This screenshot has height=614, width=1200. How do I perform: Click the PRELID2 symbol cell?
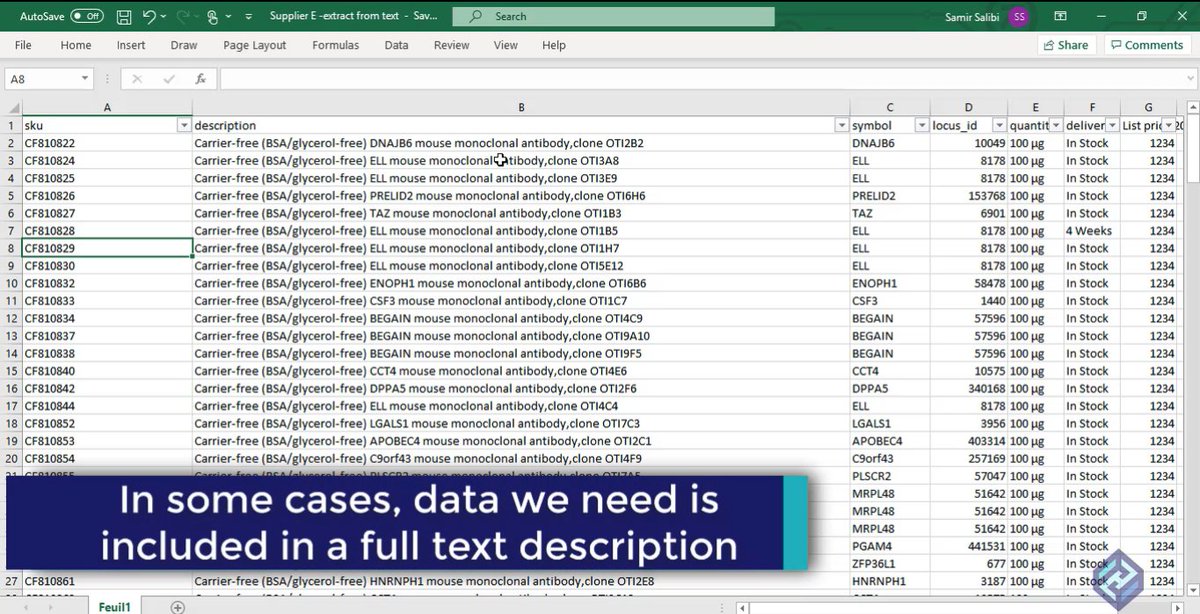[889, 196]
